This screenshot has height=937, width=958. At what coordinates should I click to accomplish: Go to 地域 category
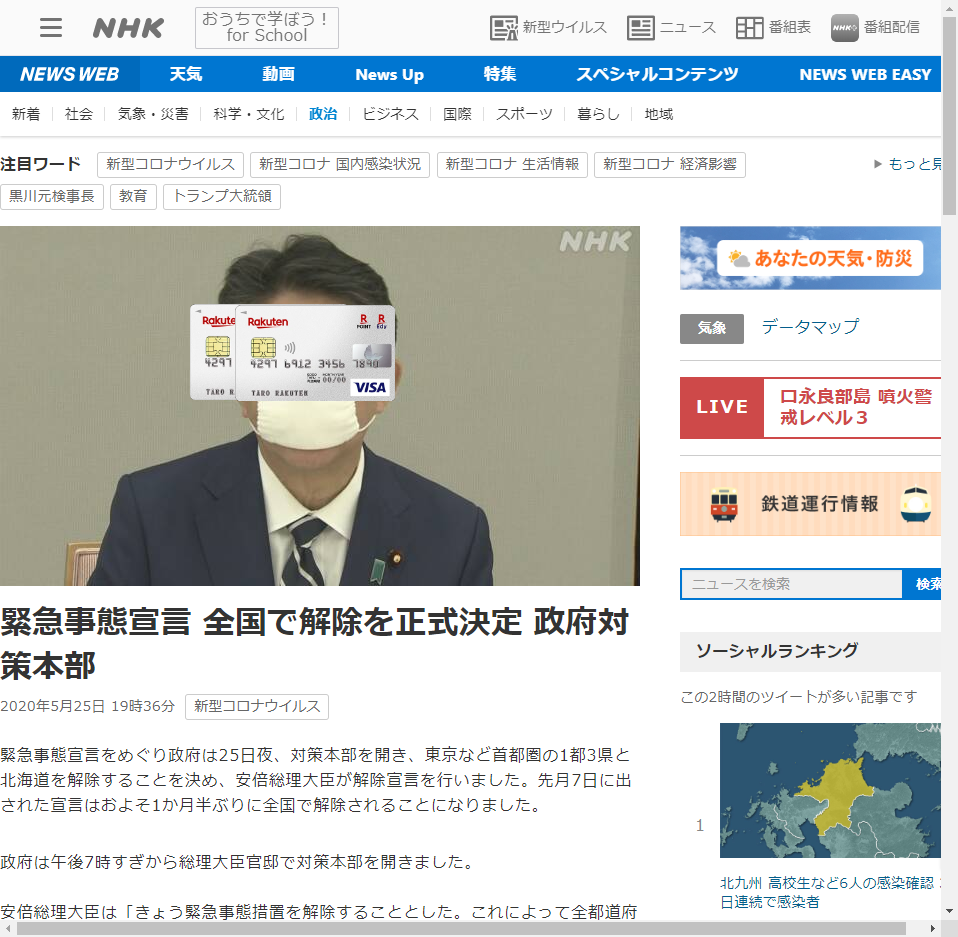659,114
